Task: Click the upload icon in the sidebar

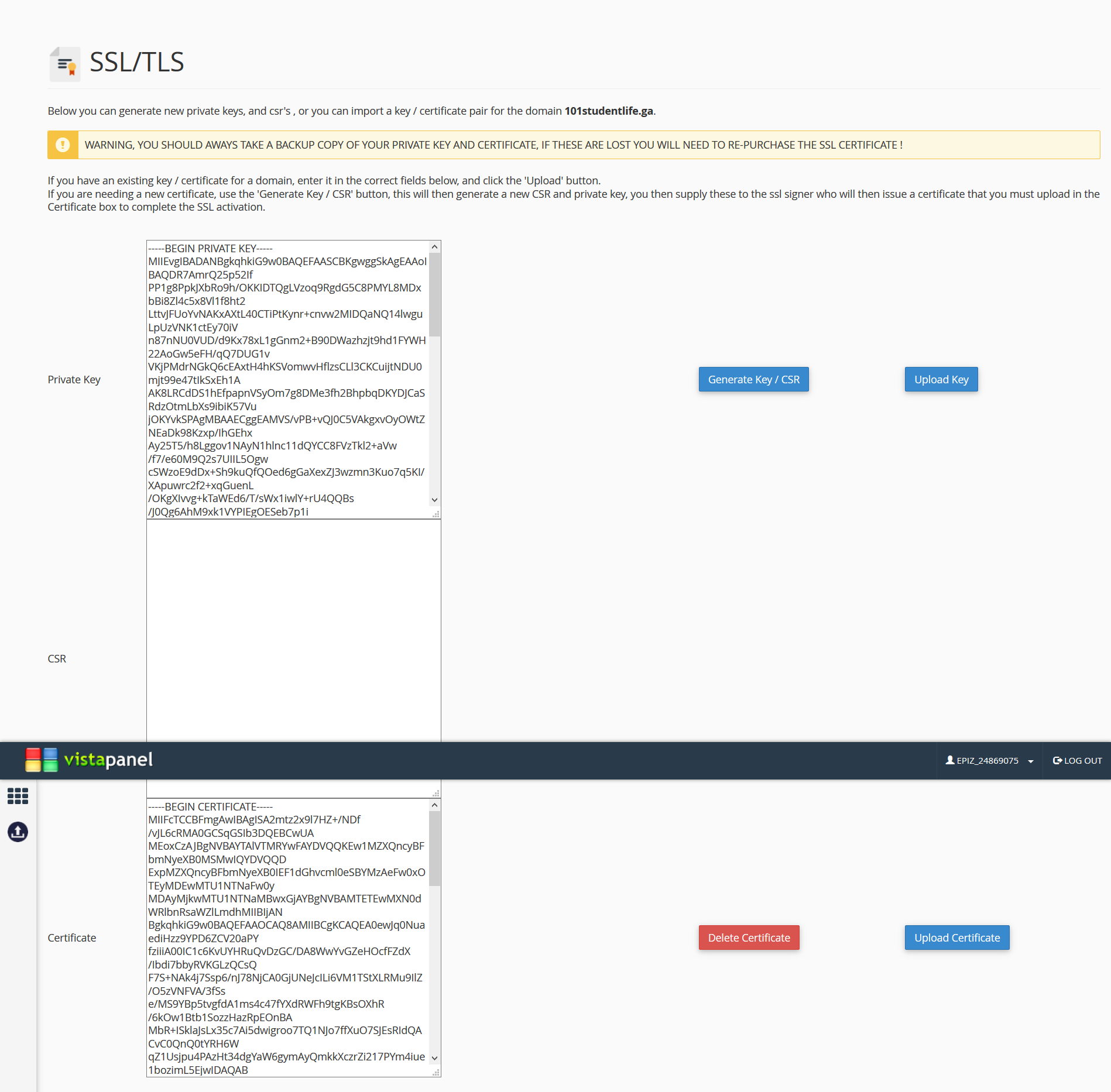Action: 18,832
